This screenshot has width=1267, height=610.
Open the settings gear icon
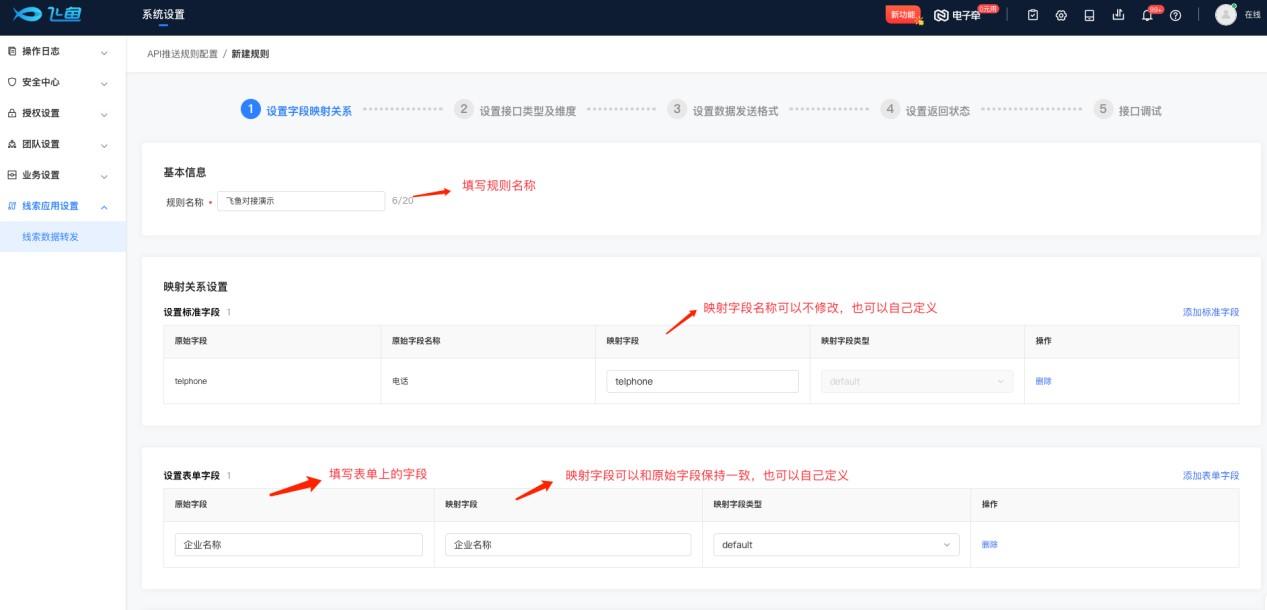(1061, 15)
